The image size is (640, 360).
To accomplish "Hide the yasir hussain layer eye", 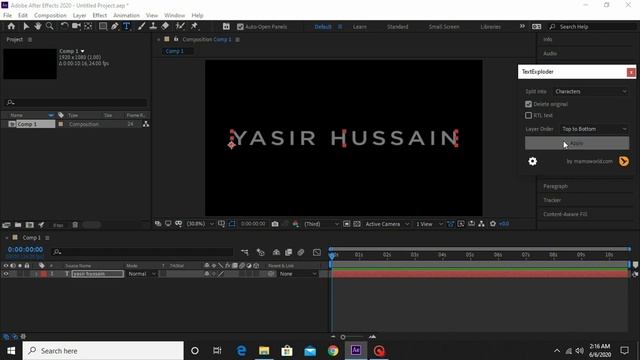I will [6, 274].
